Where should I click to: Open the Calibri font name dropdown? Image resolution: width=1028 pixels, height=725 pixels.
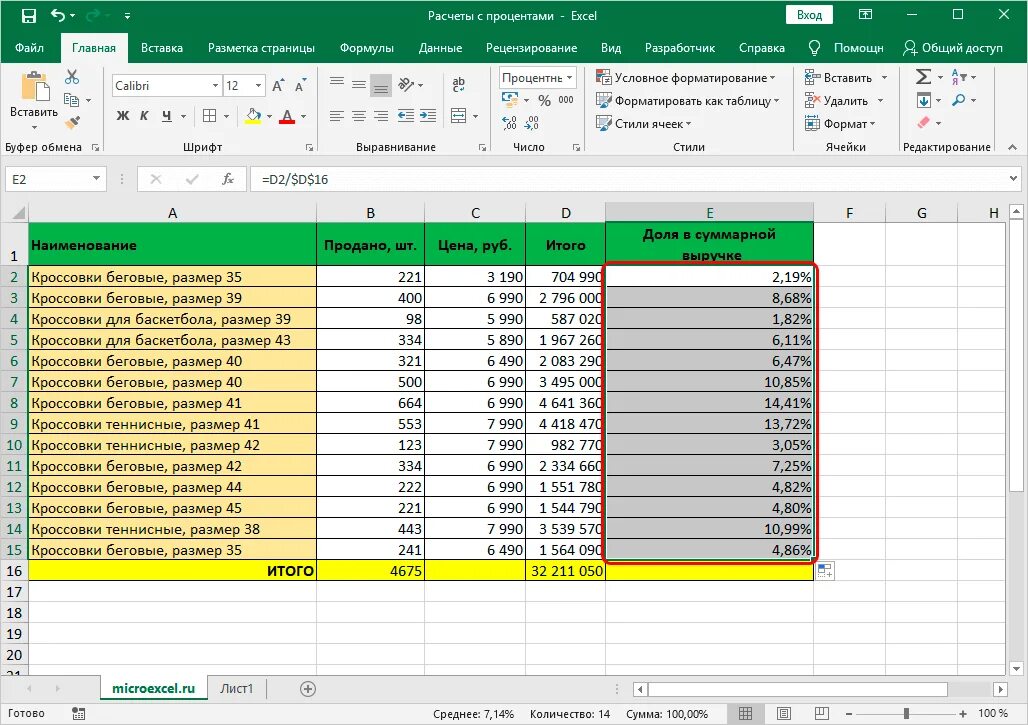pos(215,86)
